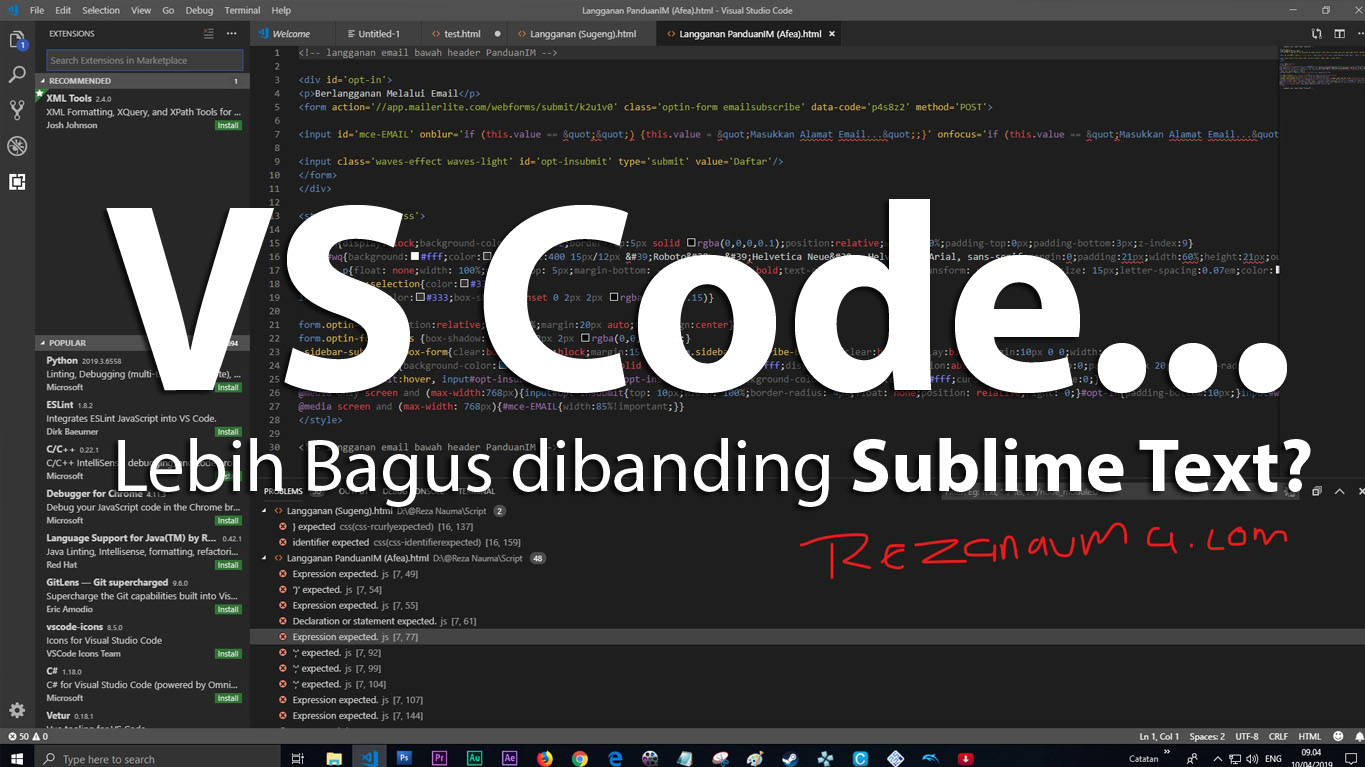The width and height of the screenshot is (1365, 767).
Task: Open Google Chrome from the taskbar
Action: (580, 758)
